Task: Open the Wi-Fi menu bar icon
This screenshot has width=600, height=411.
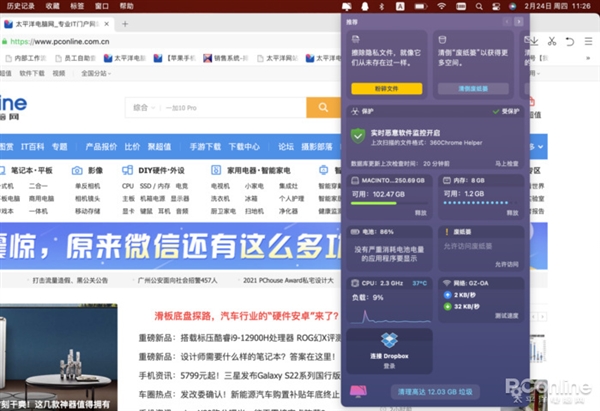Action: click(x=442, y=6)
